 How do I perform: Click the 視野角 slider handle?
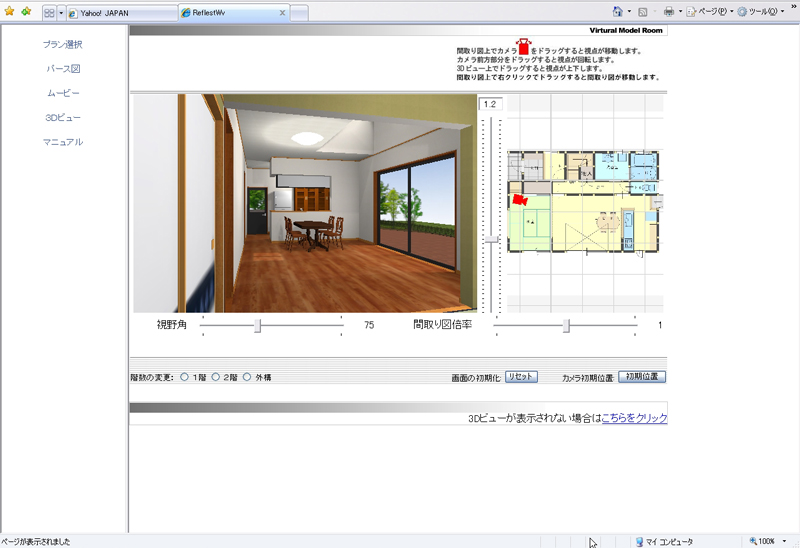(258, 325)
